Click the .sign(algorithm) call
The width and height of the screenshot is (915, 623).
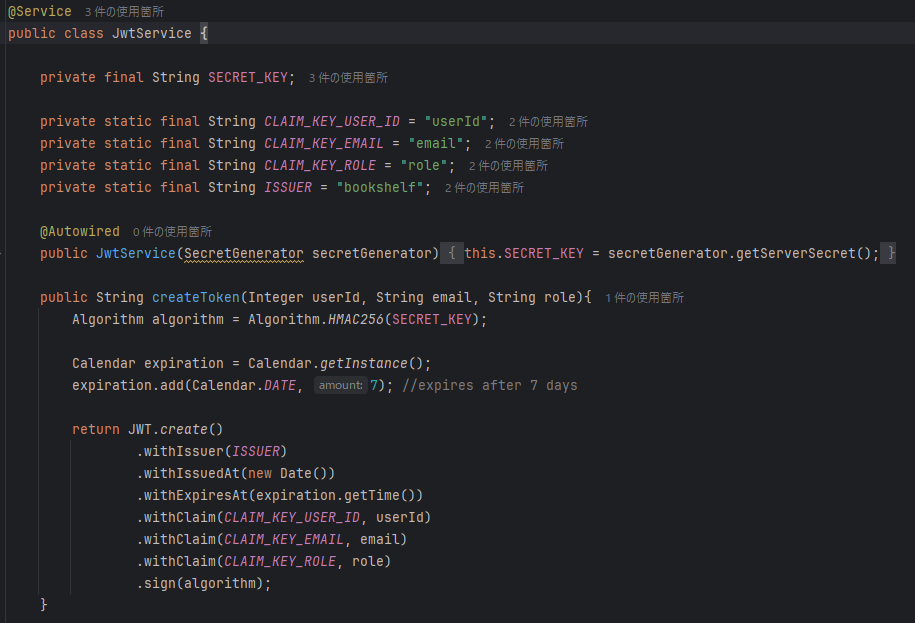[x=204, y=583]
